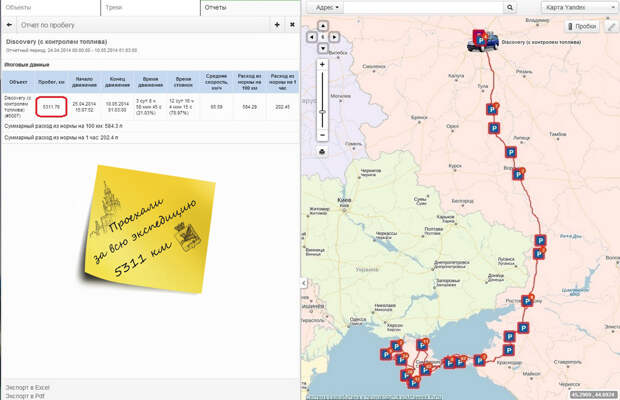Image resolution: width=620 pixels, height=400 pixels.
Task: Click the map zoom in plus button
Action: click(x=322, y=63)
